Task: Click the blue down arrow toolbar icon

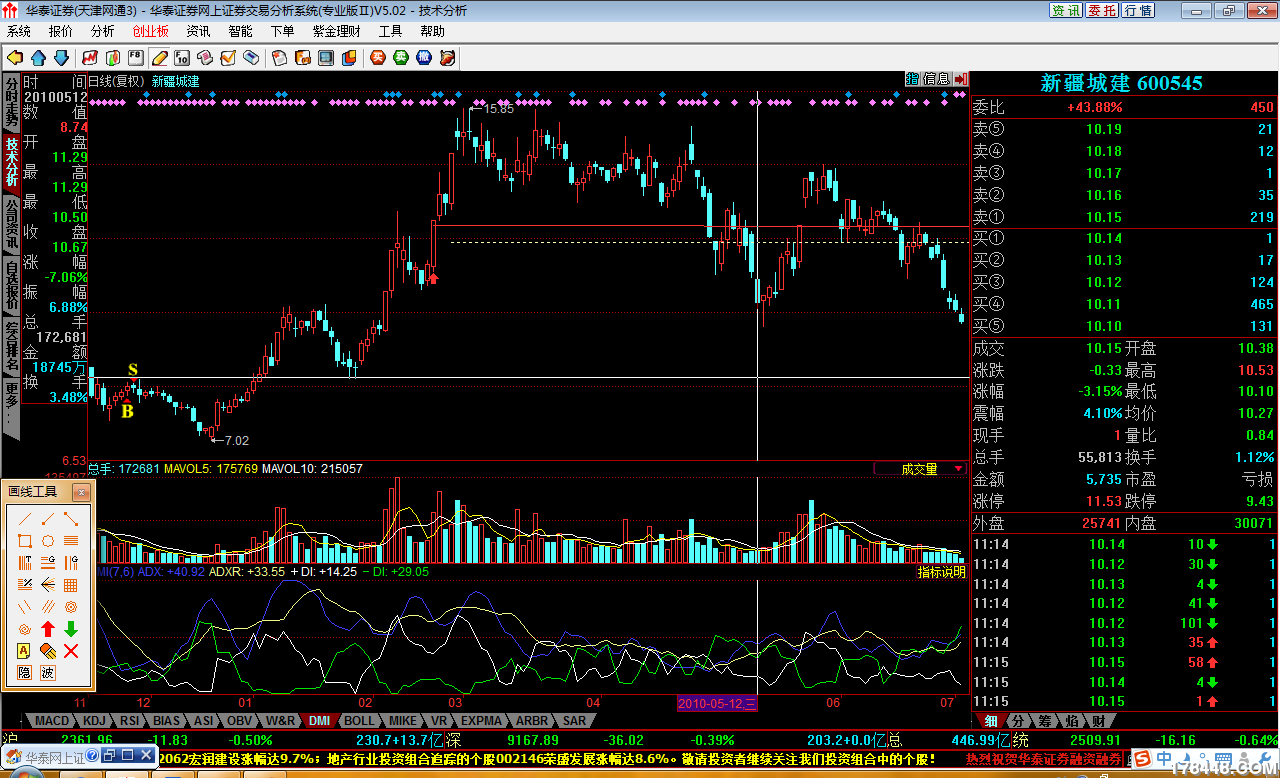Action: 61,58
